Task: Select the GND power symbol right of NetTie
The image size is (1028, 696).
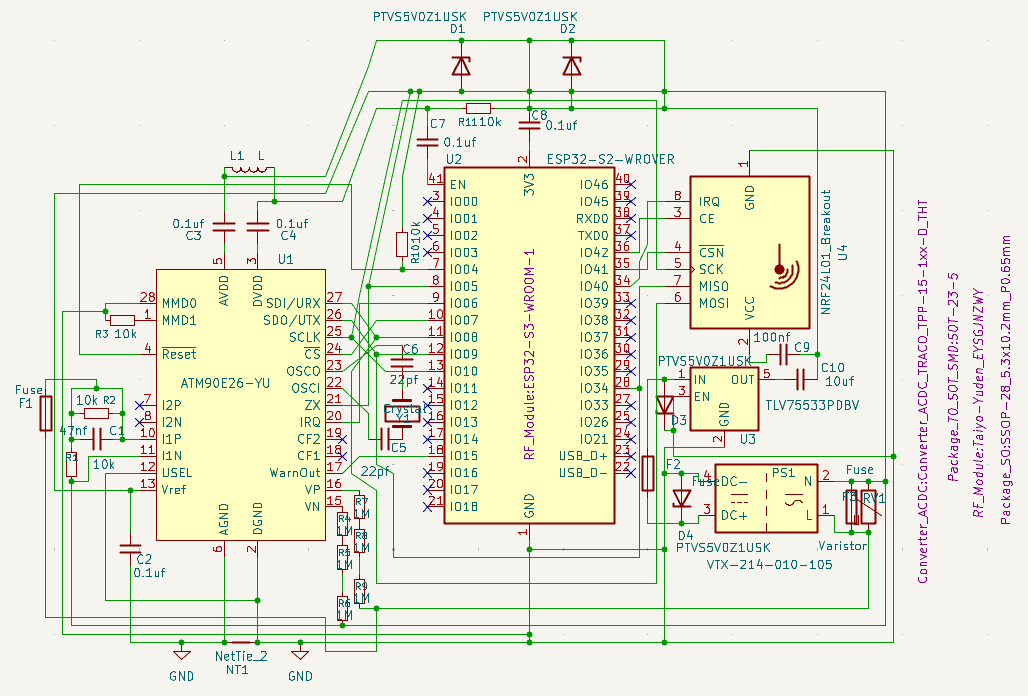Action: pyautogui.click(x=300, y=654)
